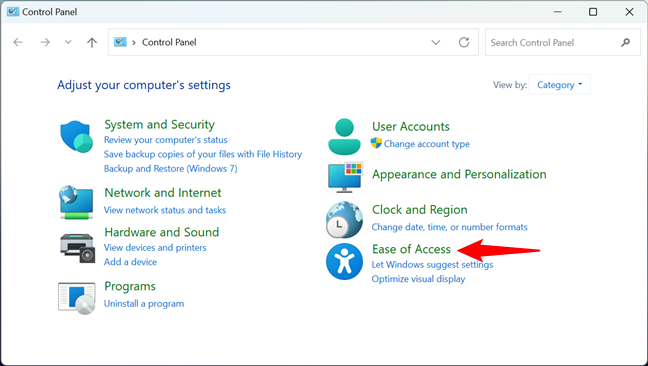Open the Ease of Access round icon

[344, 261]
